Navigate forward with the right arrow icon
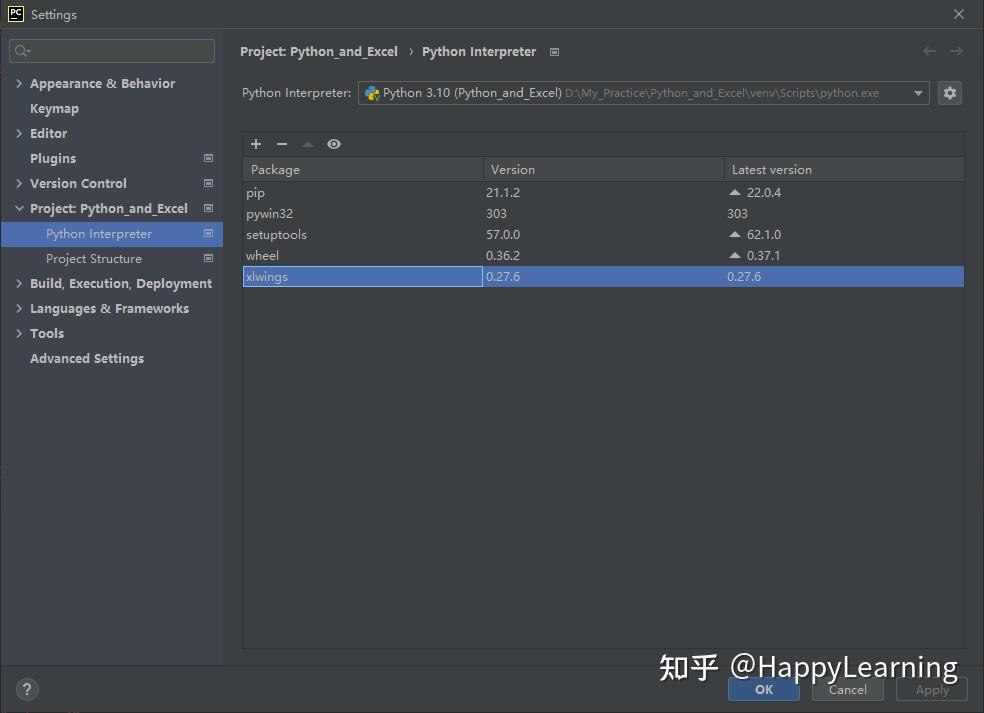Viewport: 984px width, 713px height. coord(957,50)
